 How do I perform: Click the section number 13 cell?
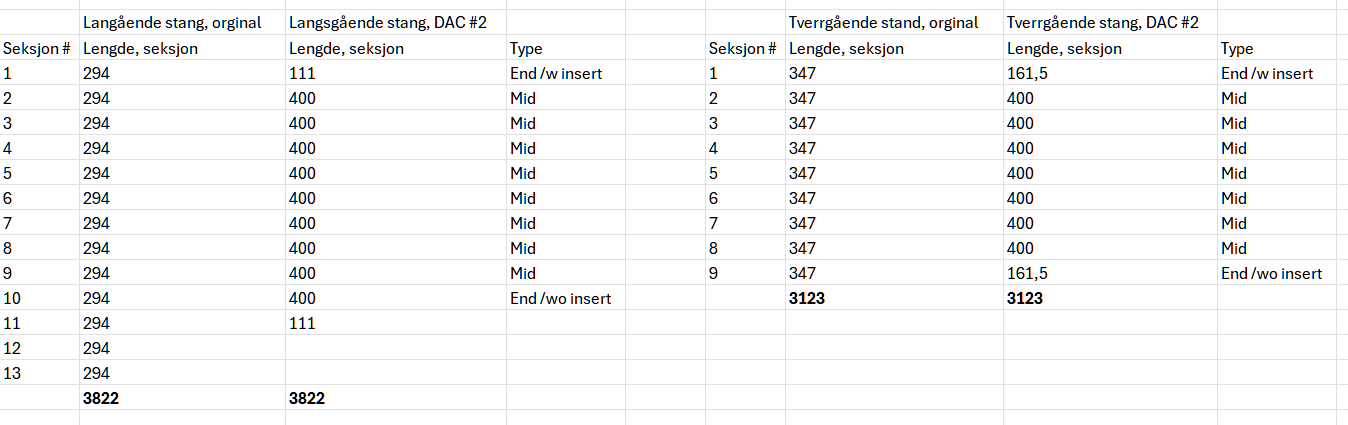[x=12, y=373]
